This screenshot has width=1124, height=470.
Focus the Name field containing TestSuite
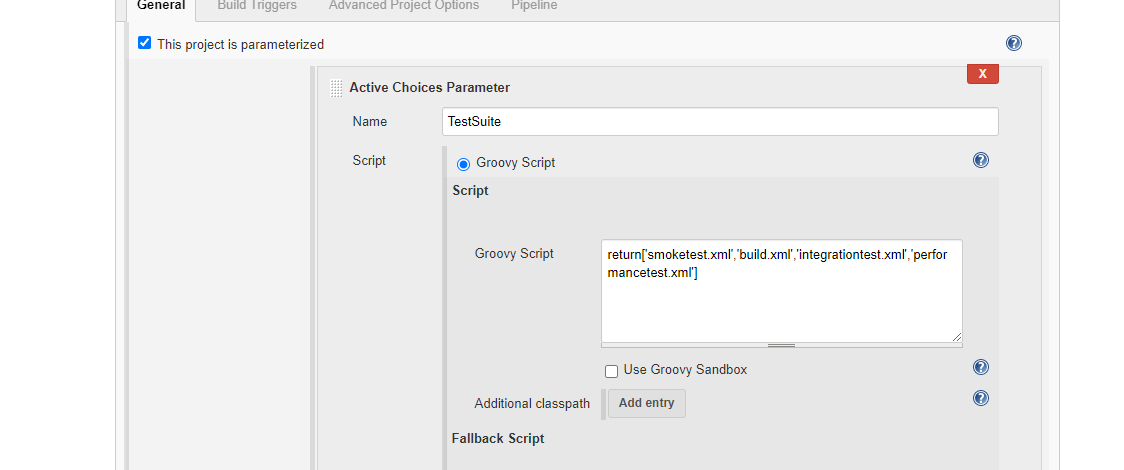click(x=720, y=121)
